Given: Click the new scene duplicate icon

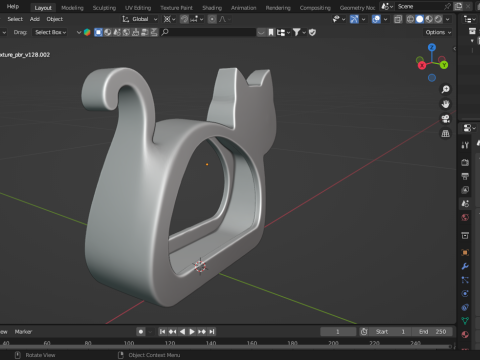Looking at the screenshot, I should 459,6.
